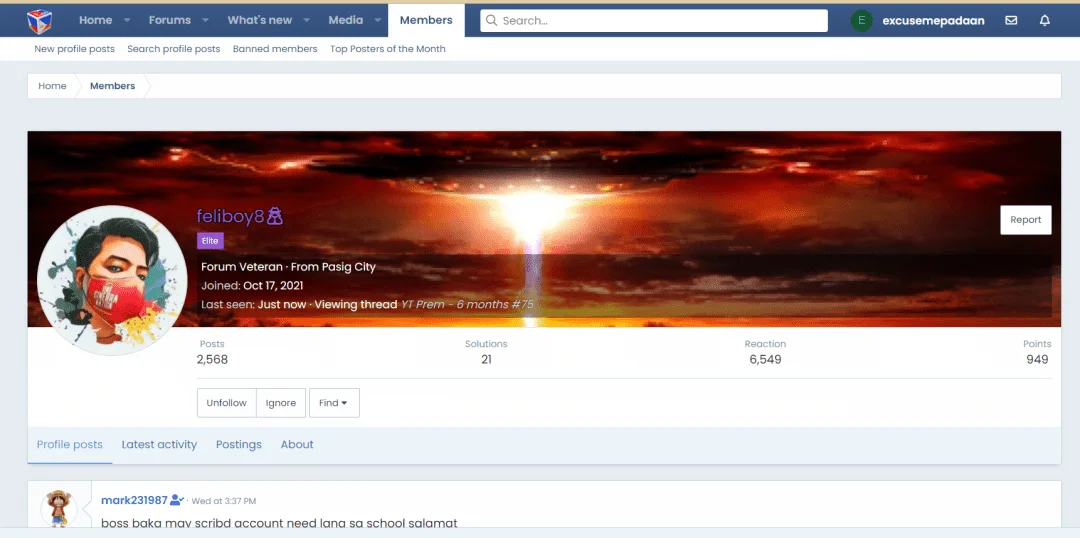Click the Oct 17, 2021 joined date
1080x538 pixels.
pyautogui.click(x=273, y=285)
